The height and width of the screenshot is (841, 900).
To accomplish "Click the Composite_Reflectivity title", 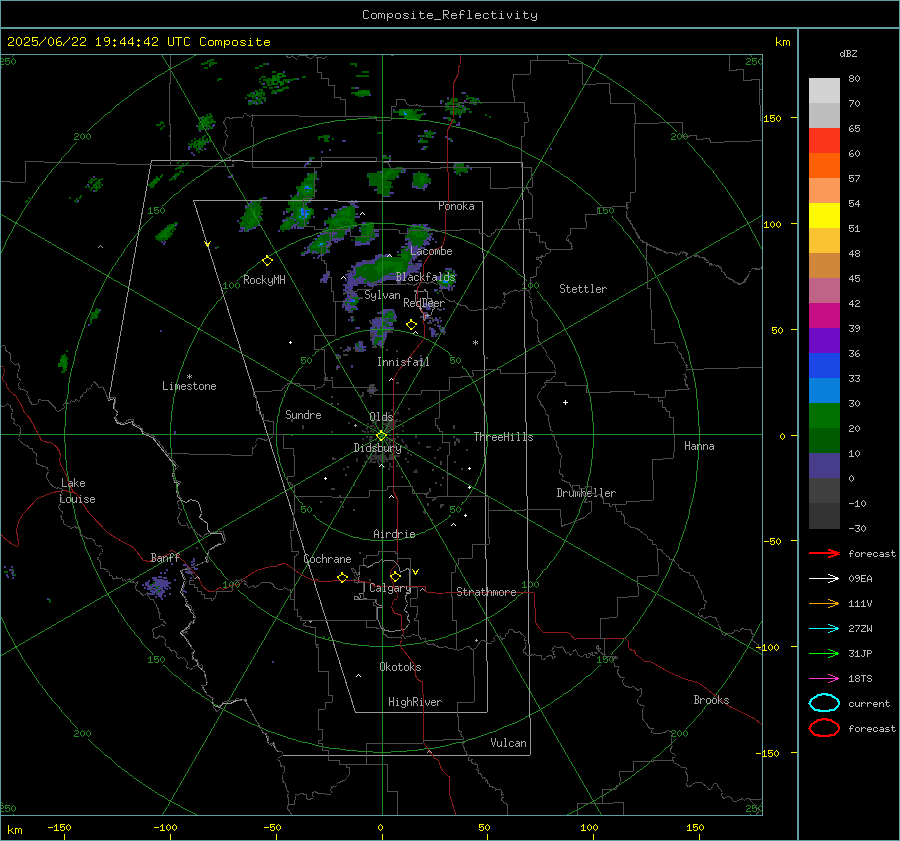I will point(450,15).
